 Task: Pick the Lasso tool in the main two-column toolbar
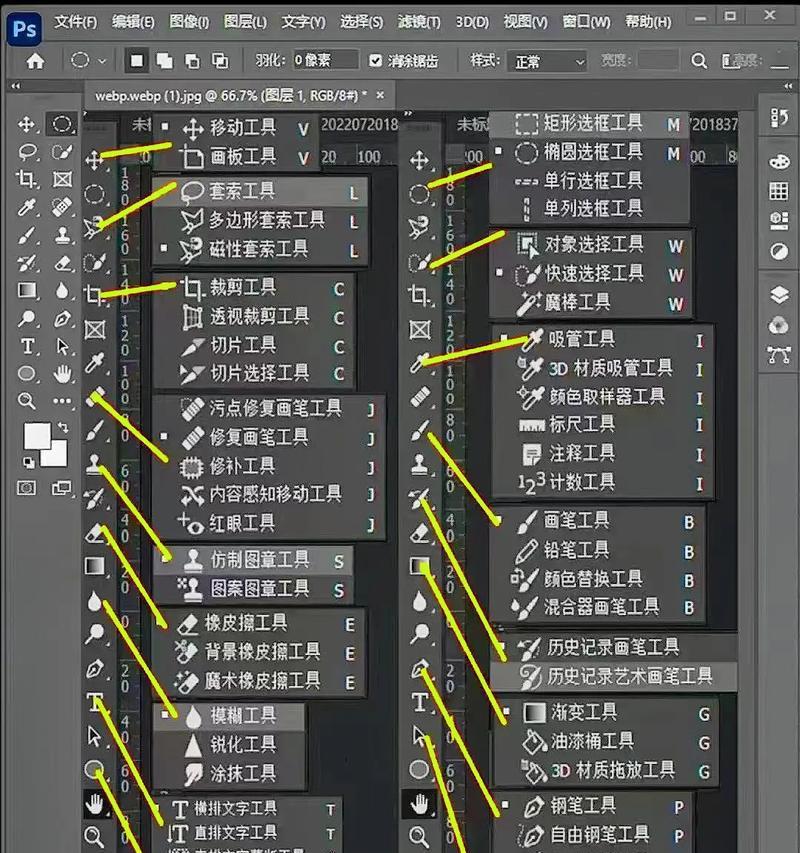coord(27,152)
